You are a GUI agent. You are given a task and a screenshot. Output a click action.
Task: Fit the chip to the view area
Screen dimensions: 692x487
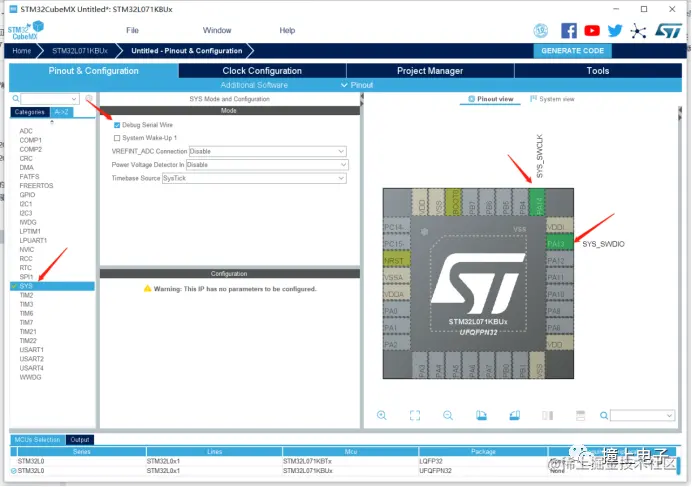(x=415, y=415)
